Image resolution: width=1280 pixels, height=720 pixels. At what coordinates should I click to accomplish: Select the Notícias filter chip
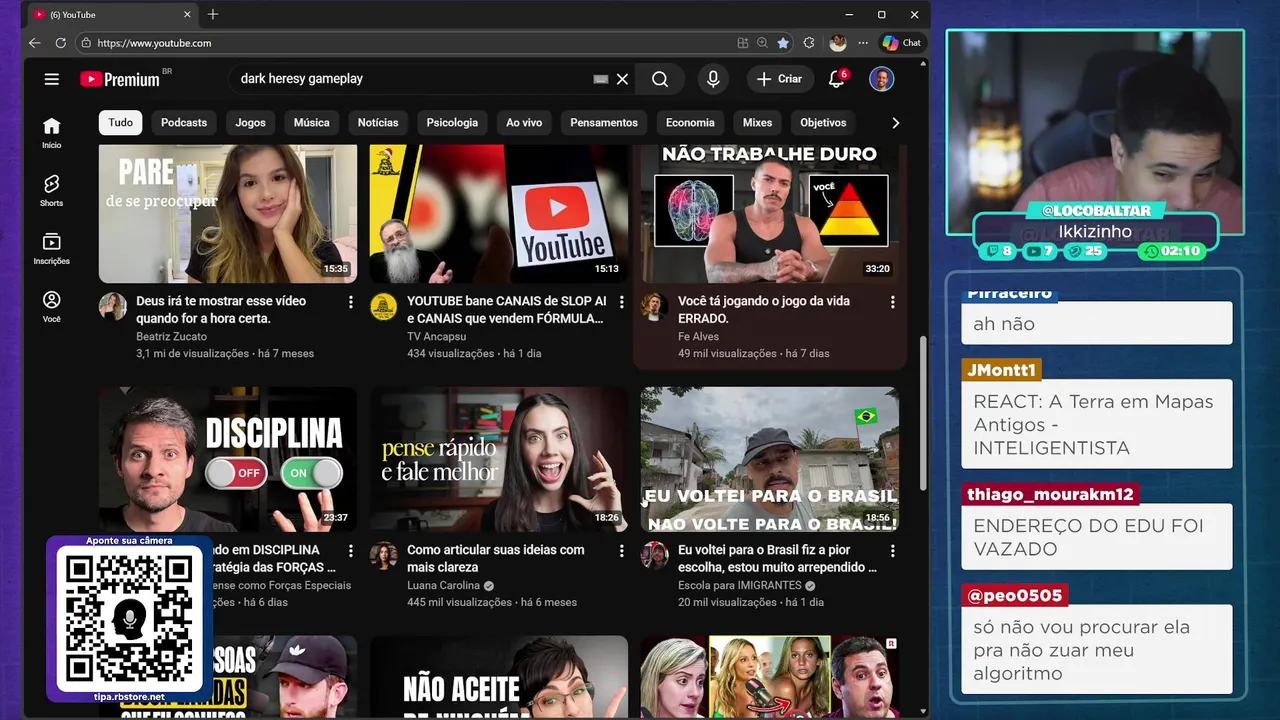tap(378, 122)
